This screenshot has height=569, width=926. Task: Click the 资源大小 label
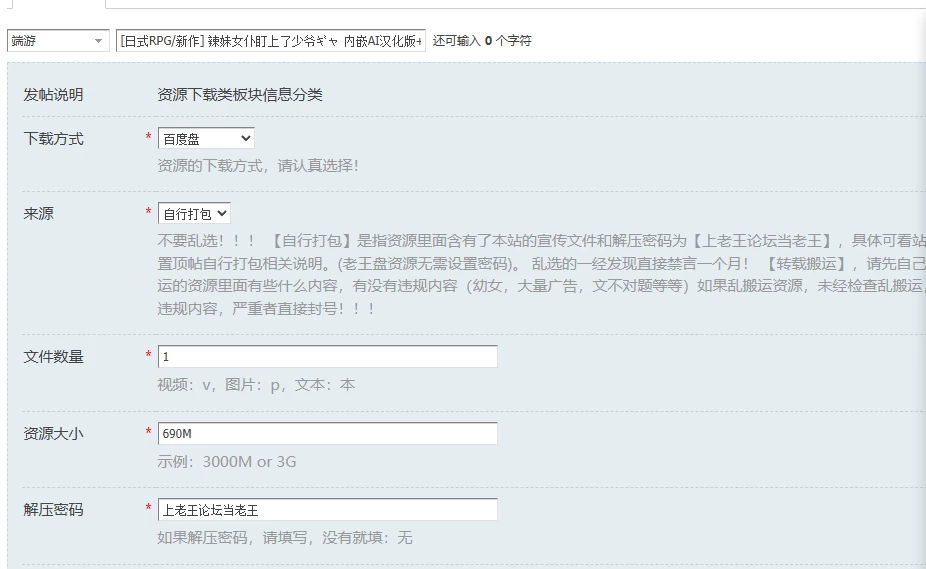click(53, 434)
